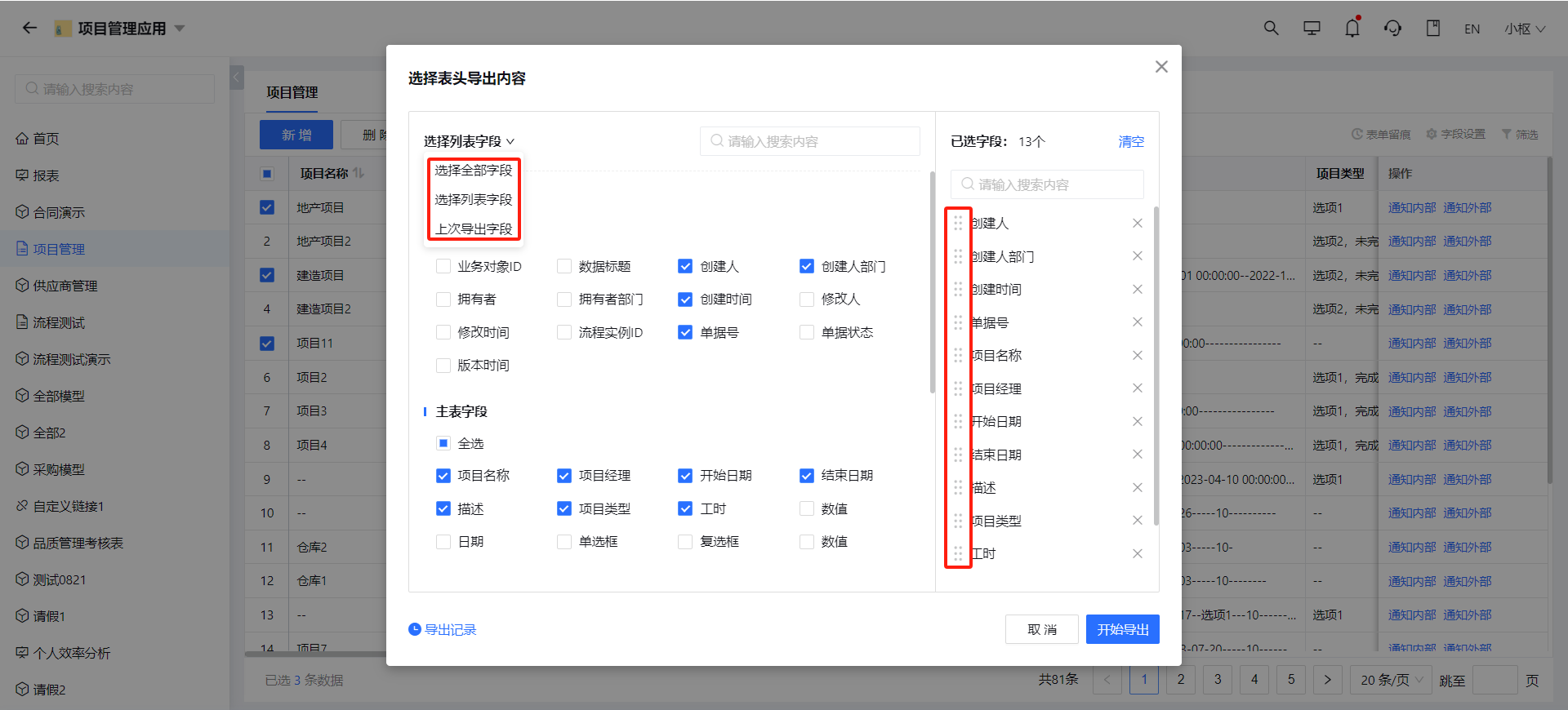Remove 创建人部门 from selected fields
Image resolution: width=1568 pixels, height=710 pixels.
(x=1137, y=256)
